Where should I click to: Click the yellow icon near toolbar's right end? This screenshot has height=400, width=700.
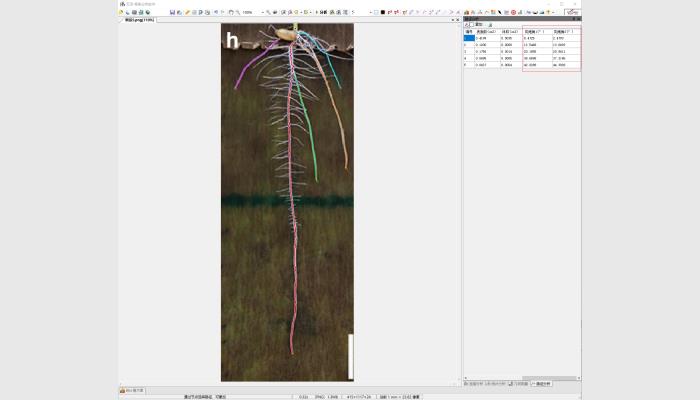coord(549,12)
